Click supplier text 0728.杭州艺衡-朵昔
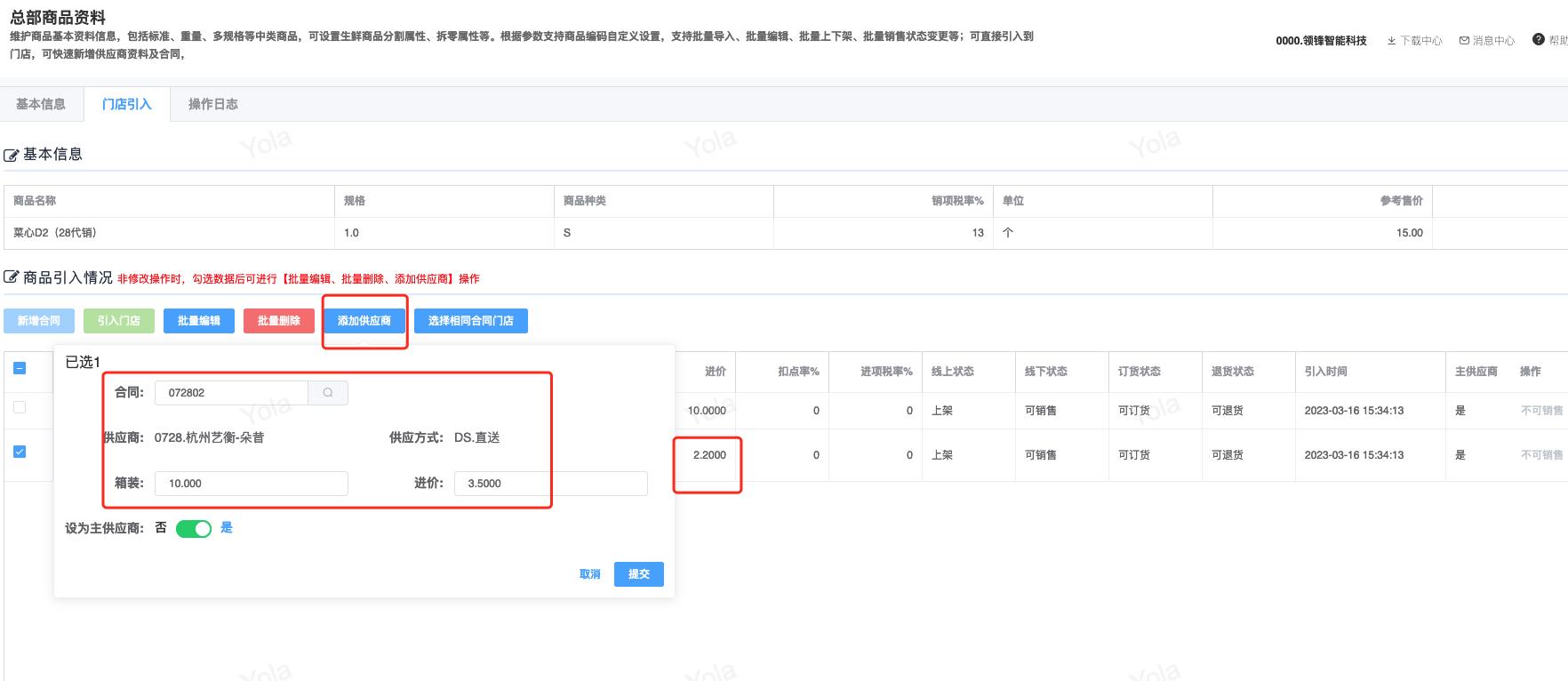This screenshot has height=681, width=1568. 209,438
